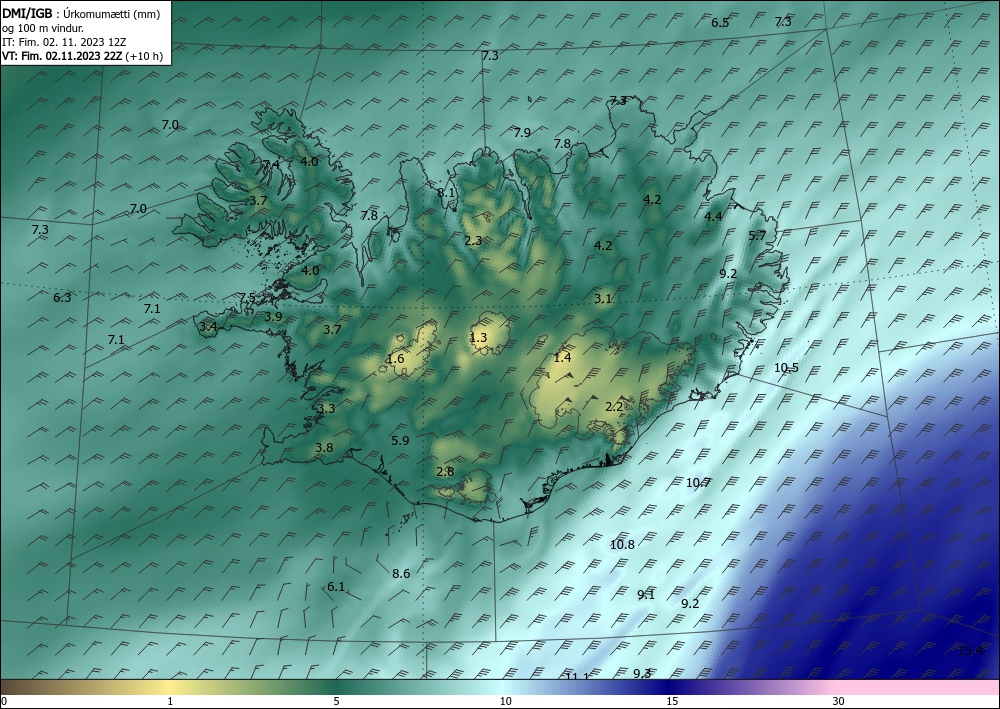The width and height of the screenshot is (1000, 709).
Task: Click the 2.3 value in north Iceland
Action: [x=473, y=240]
